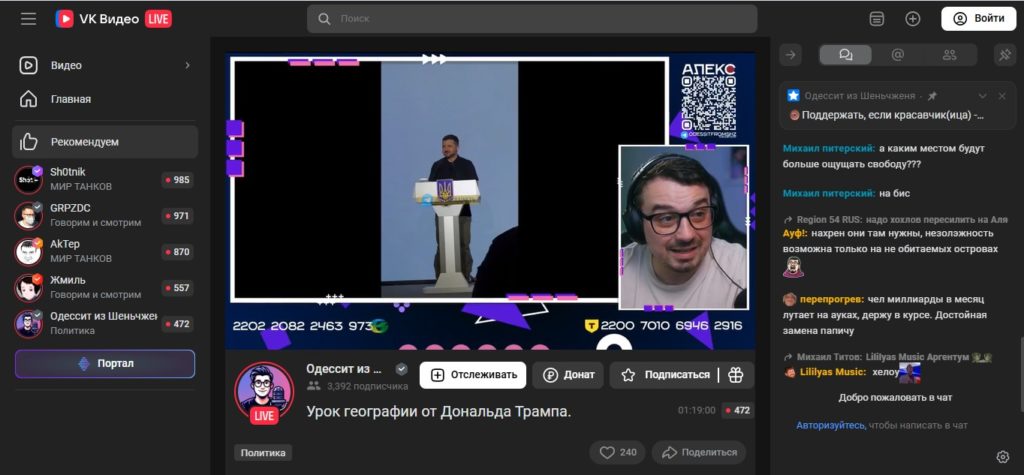Open the subscriptions list icon in header

(x=876, y=19)
